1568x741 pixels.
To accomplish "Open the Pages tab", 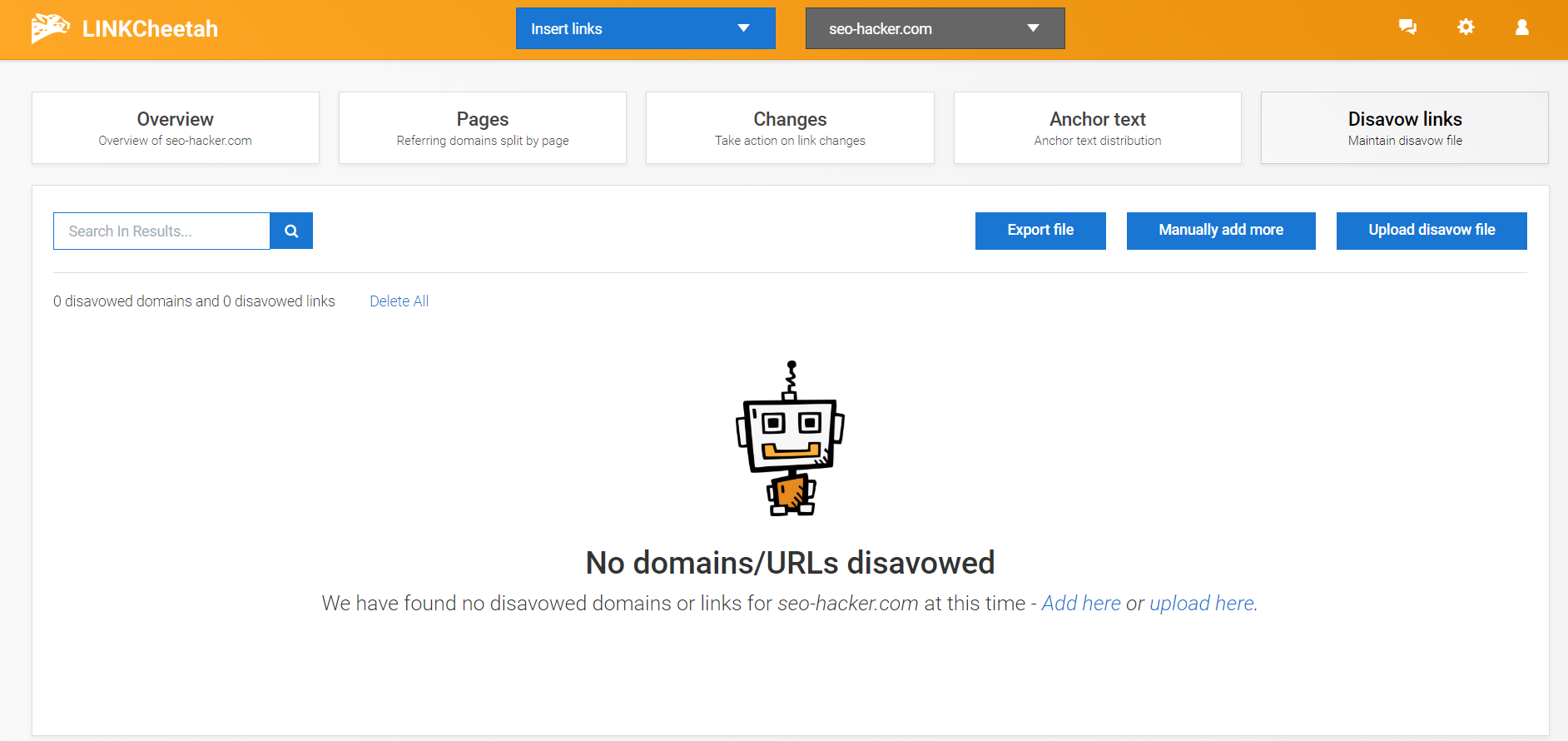I will (x=483, y=128).
